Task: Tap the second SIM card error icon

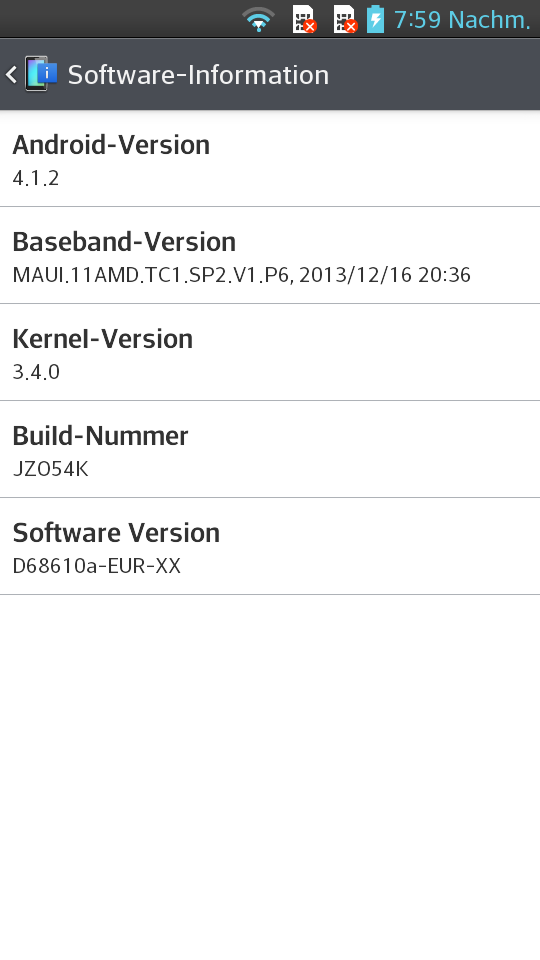Action: tap(345, 20)
